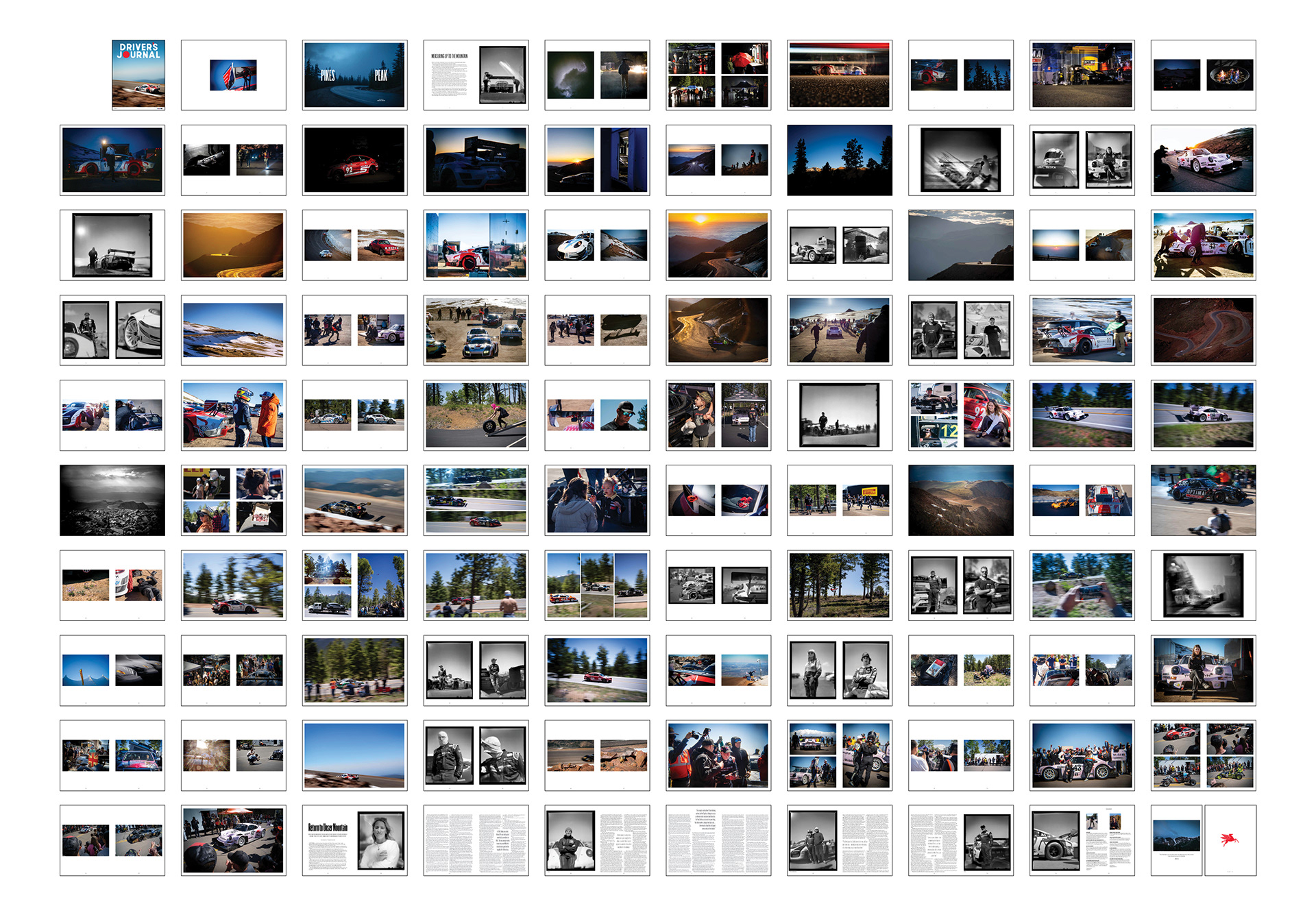Screen dimensions: 1316x917
Task: Select the Pikes Peak title spread
Action: (354, 75)
